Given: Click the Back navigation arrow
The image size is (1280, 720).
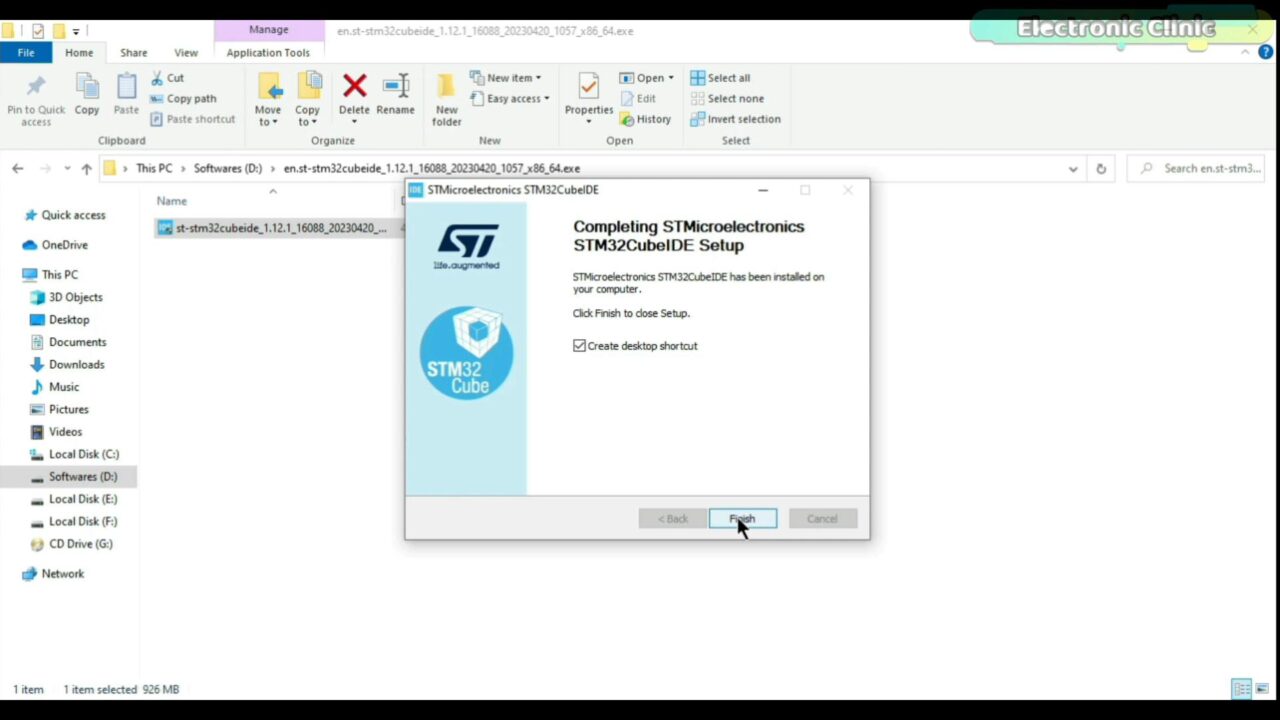Looking at the screenshot, I should (x=18, y=169).
